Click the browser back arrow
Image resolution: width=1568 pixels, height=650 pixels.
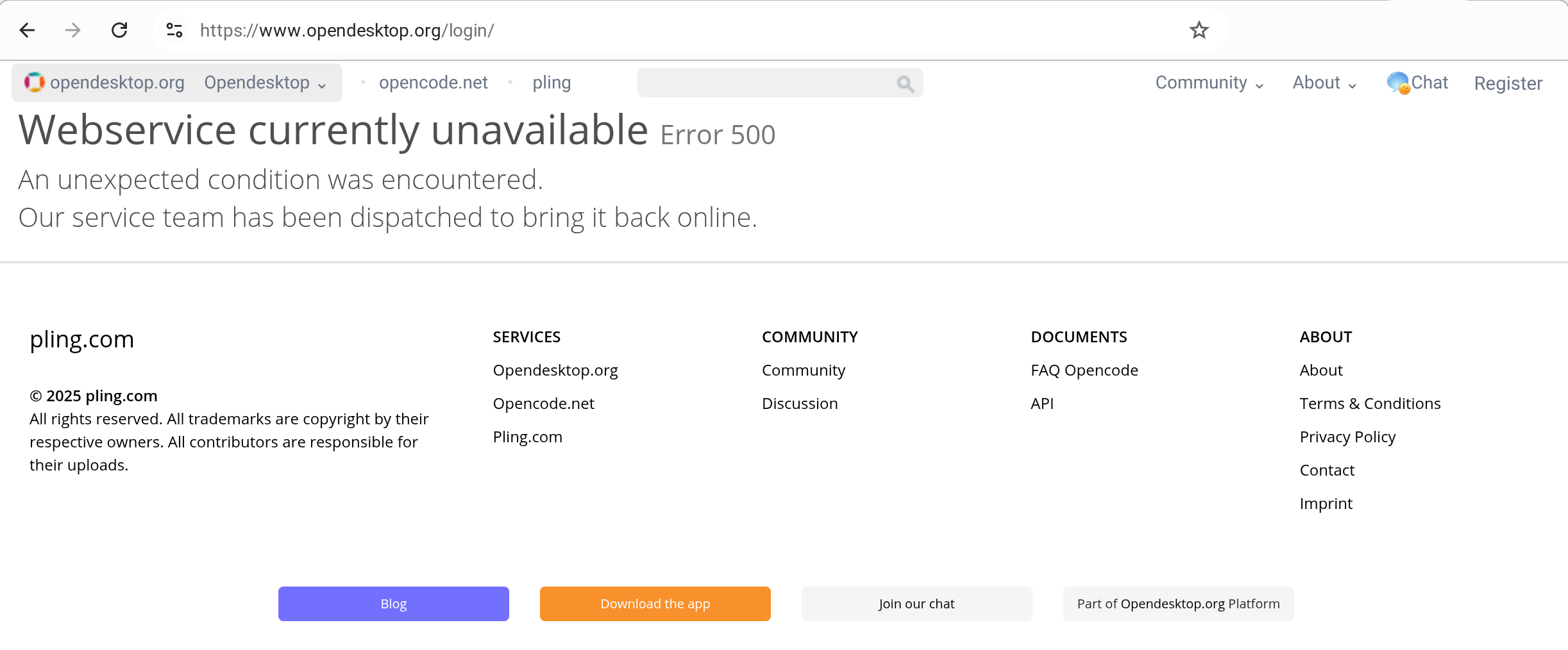point(27,30)
